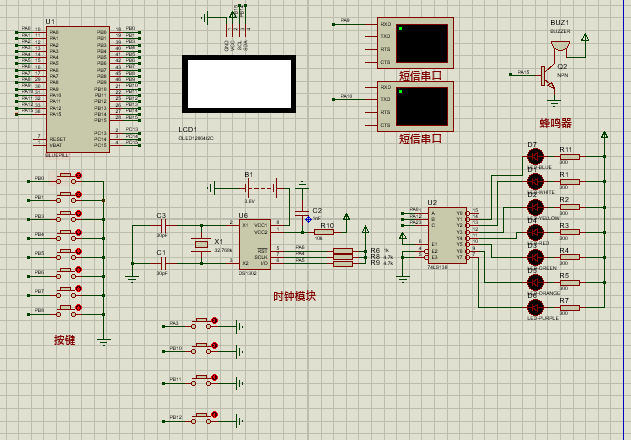Click the PA15 terminal label near transistor

coord(523,72)
